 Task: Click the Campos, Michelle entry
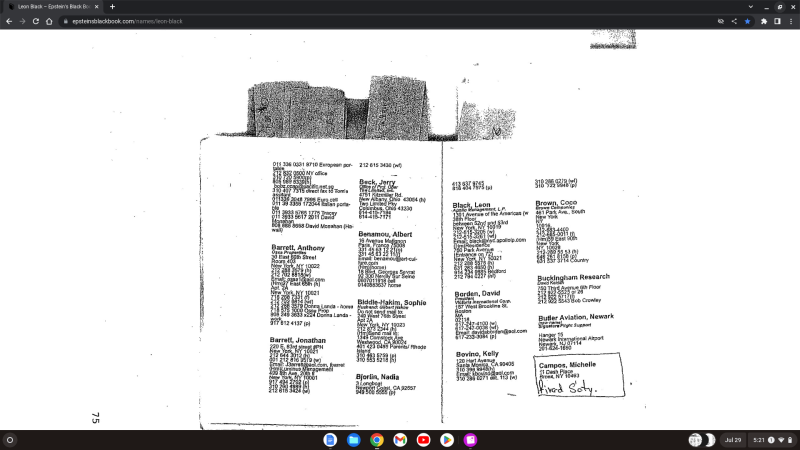coord(579,375)
